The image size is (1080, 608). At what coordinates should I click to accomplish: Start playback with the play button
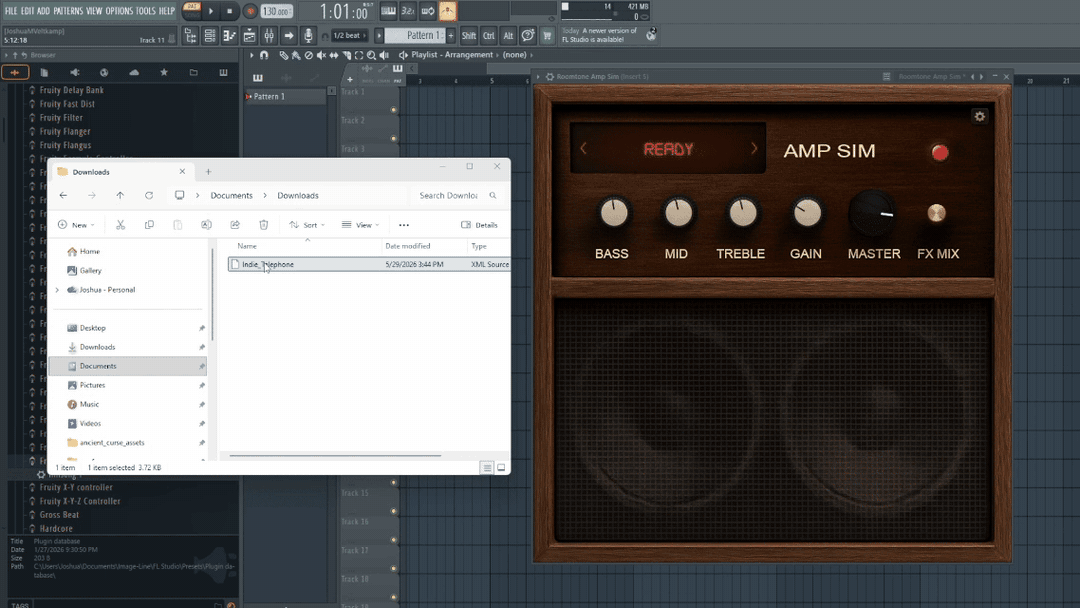[x=211, y=11]
